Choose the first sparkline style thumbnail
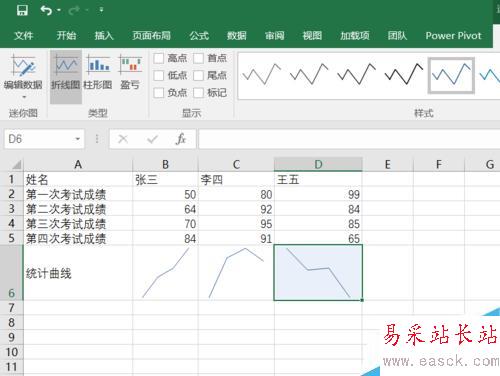Viewport: 500px width, 376px height. pyautogui.click(x=261, y=74)
